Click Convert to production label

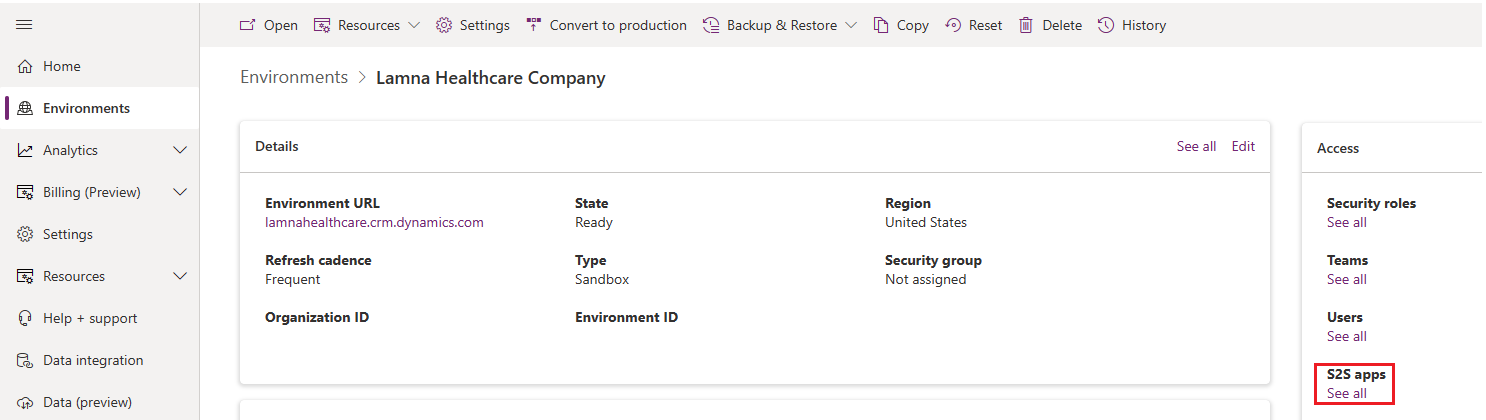618,25
